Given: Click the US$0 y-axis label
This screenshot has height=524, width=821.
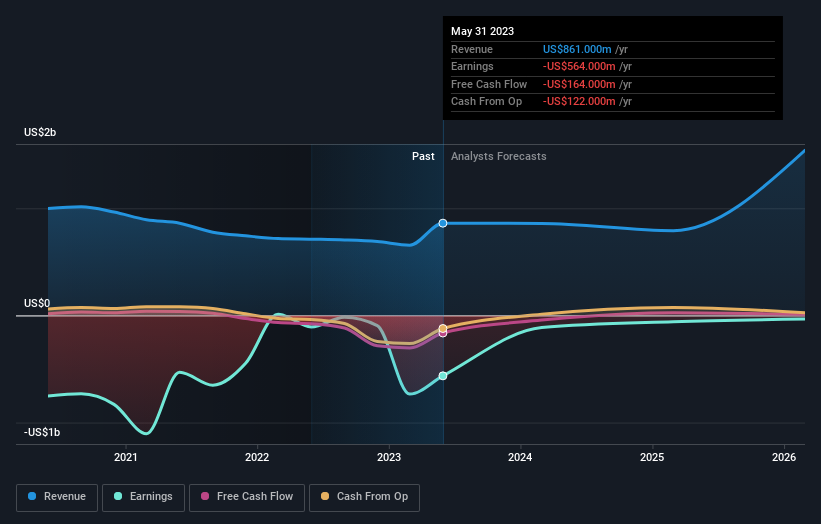Looking at the screenshot, I should pos(37,304).
